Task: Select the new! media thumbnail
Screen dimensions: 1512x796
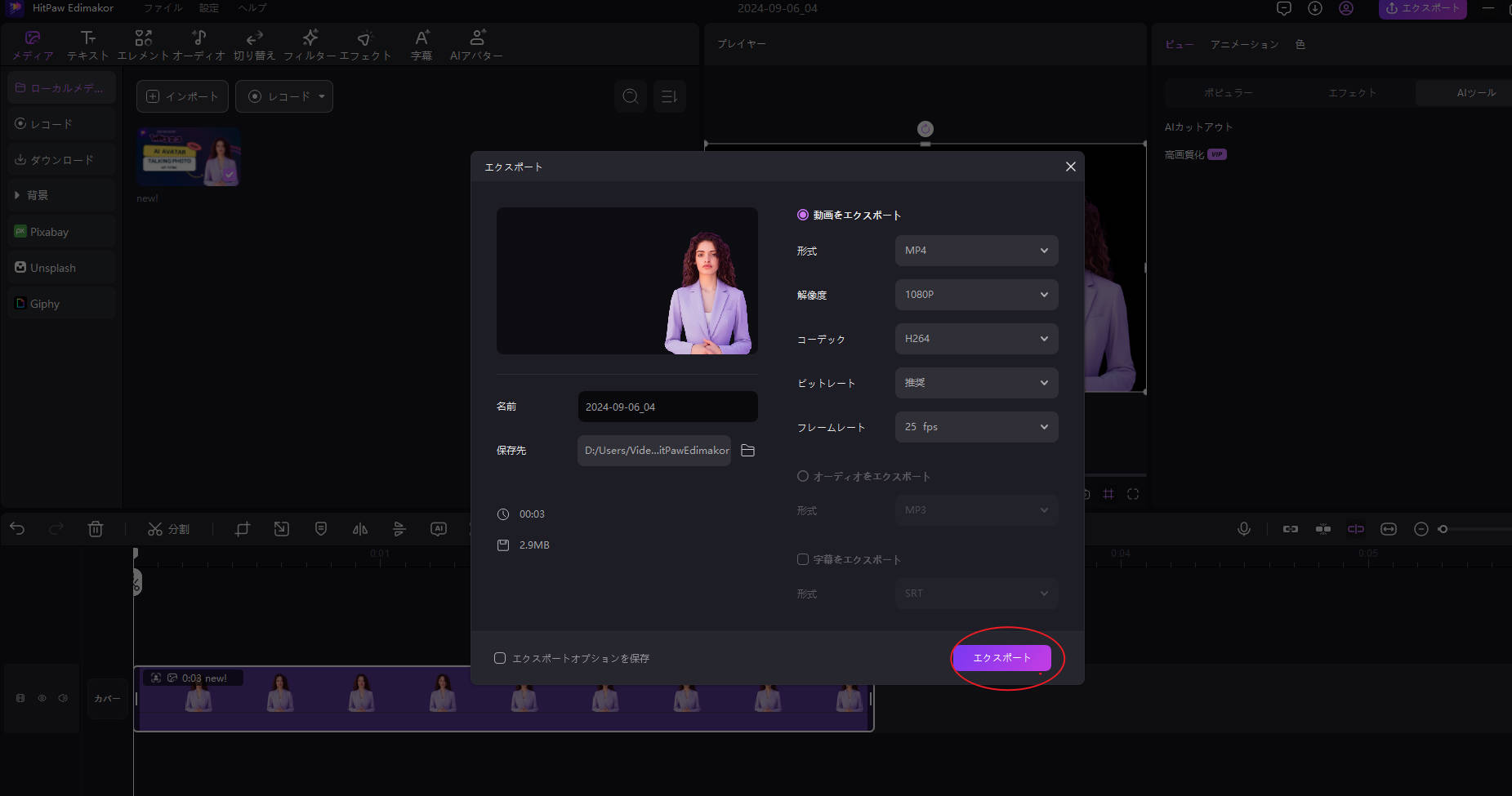Action: (x=189, y=157)
